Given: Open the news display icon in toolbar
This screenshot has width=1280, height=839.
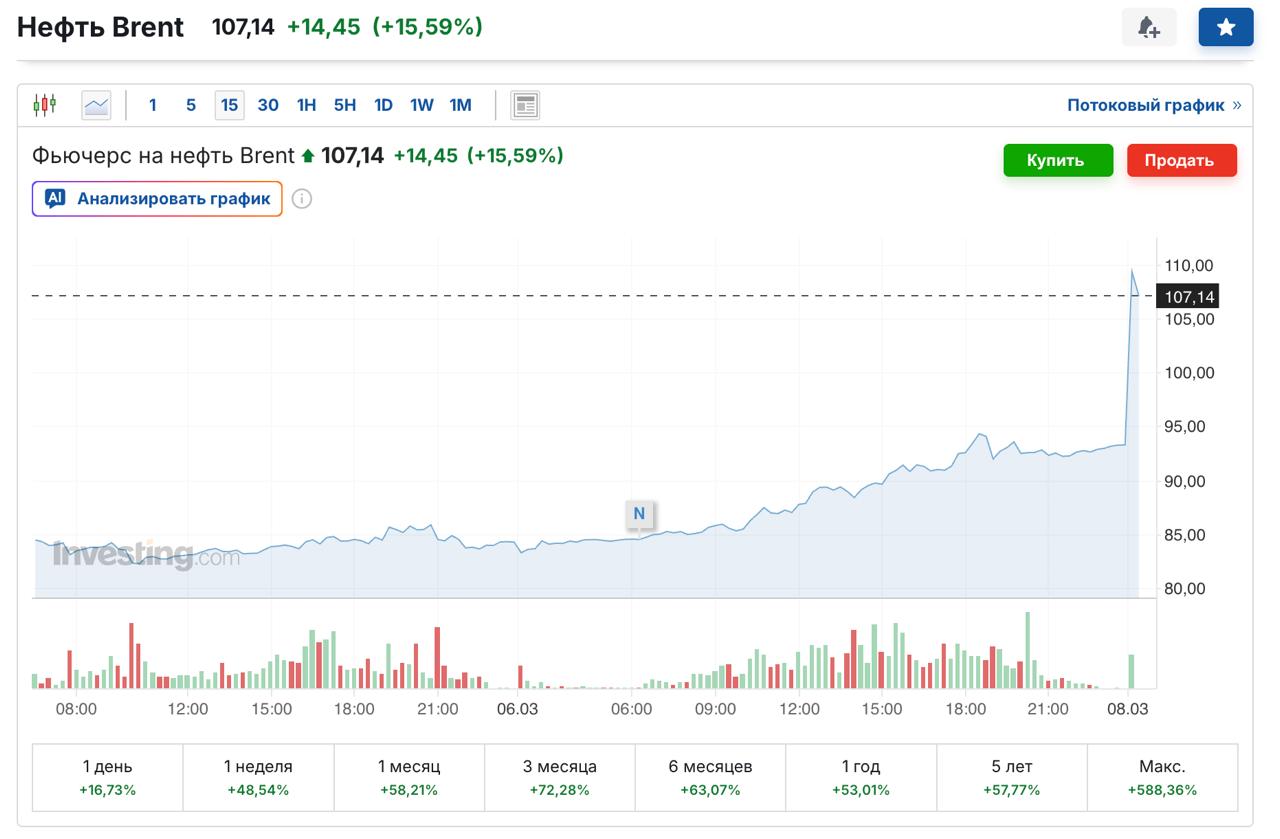Looking at the screenshot, I should (x=525, y=105).
